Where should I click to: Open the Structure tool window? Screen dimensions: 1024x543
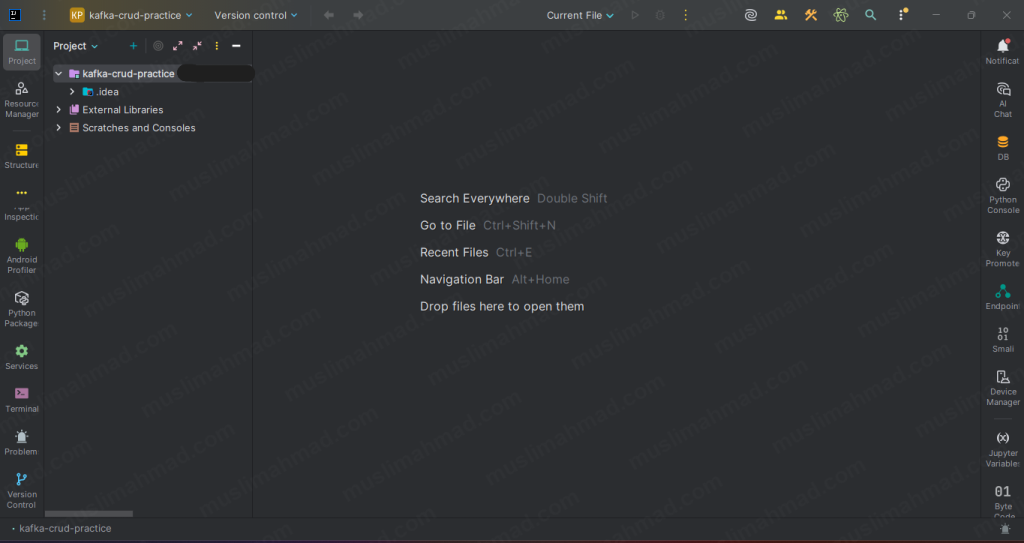point(22,157)
